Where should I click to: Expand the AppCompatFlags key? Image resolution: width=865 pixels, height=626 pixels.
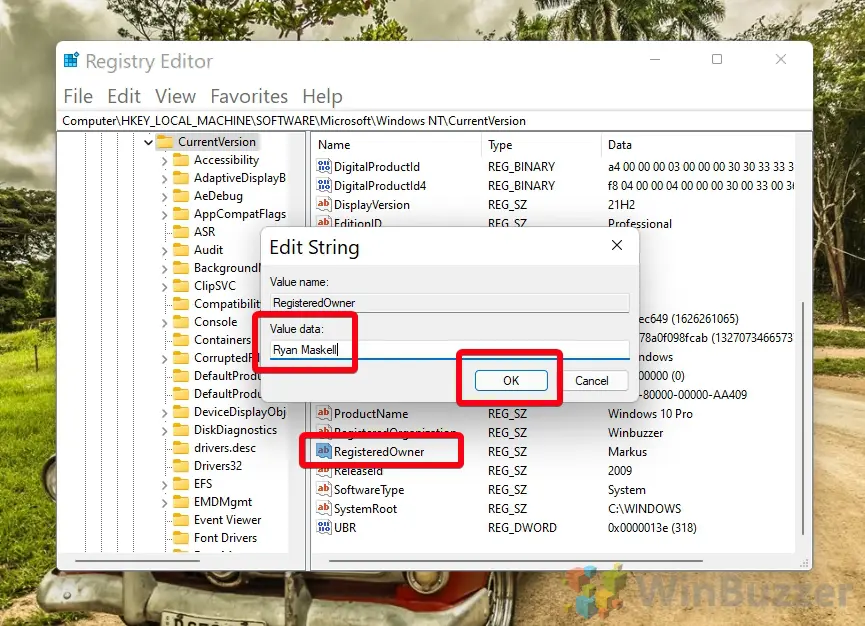pos(165,214)
